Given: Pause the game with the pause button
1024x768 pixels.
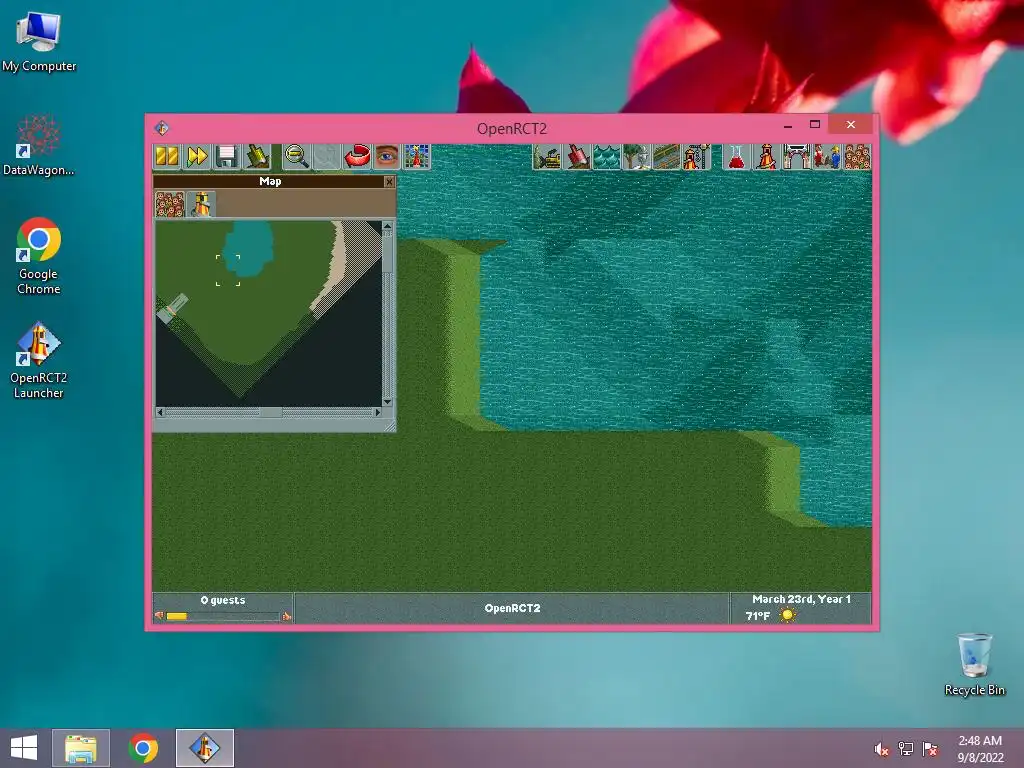Looking at the screenshot, I should [x=167, y=157].
